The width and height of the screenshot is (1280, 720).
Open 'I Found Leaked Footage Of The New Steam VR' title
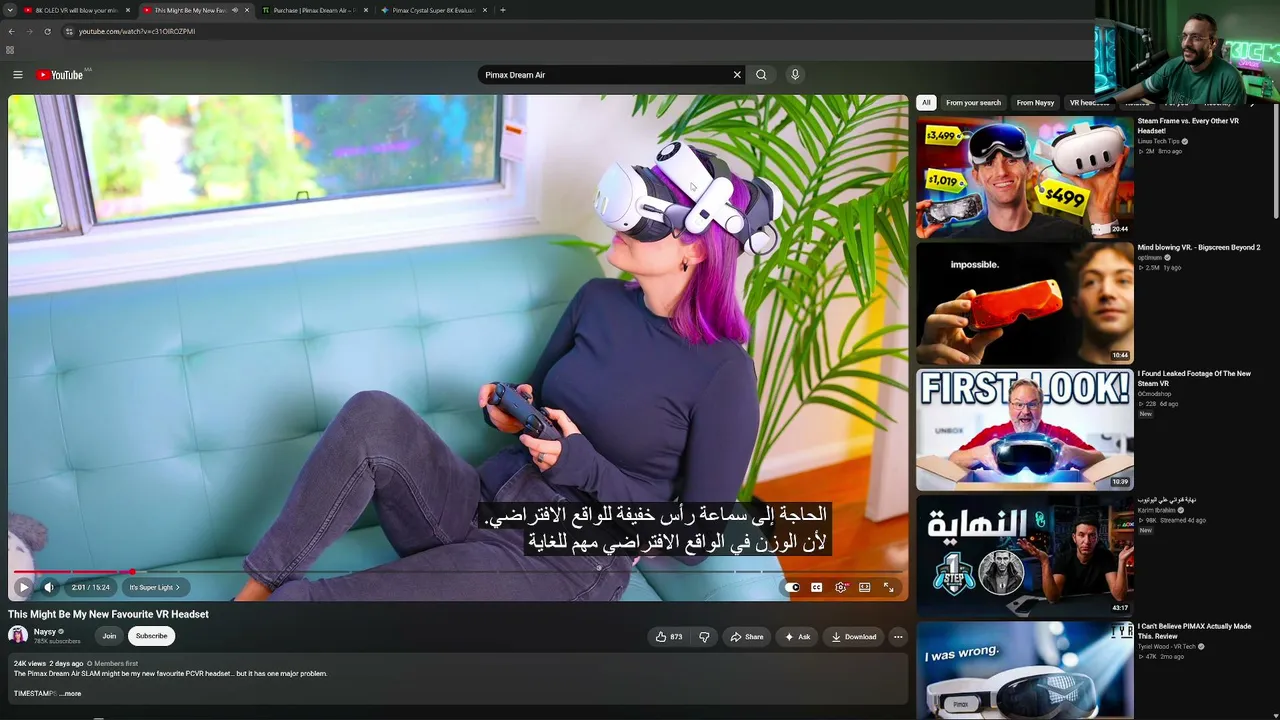pyautogui.click(x=1194, y=378)
